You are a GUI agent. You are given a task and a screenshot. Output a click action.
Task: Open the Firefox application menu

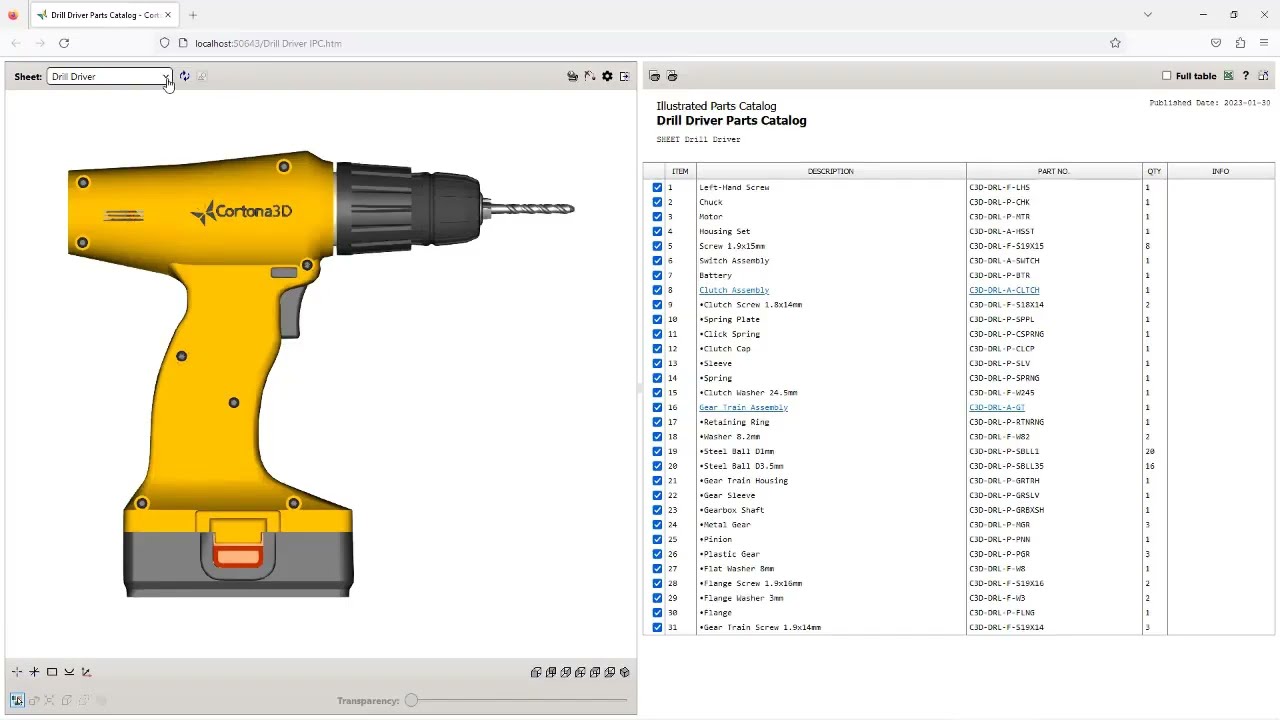click(1264, 43)
